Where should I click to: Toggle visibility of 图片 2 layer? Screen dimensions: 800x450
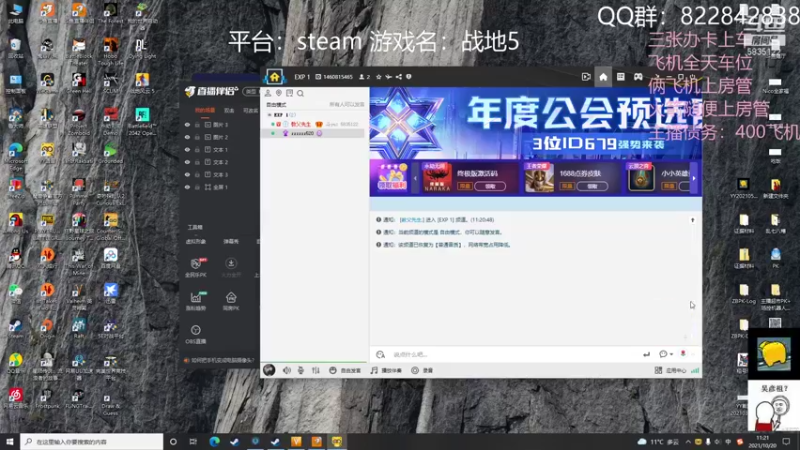[x=187, y=137]
